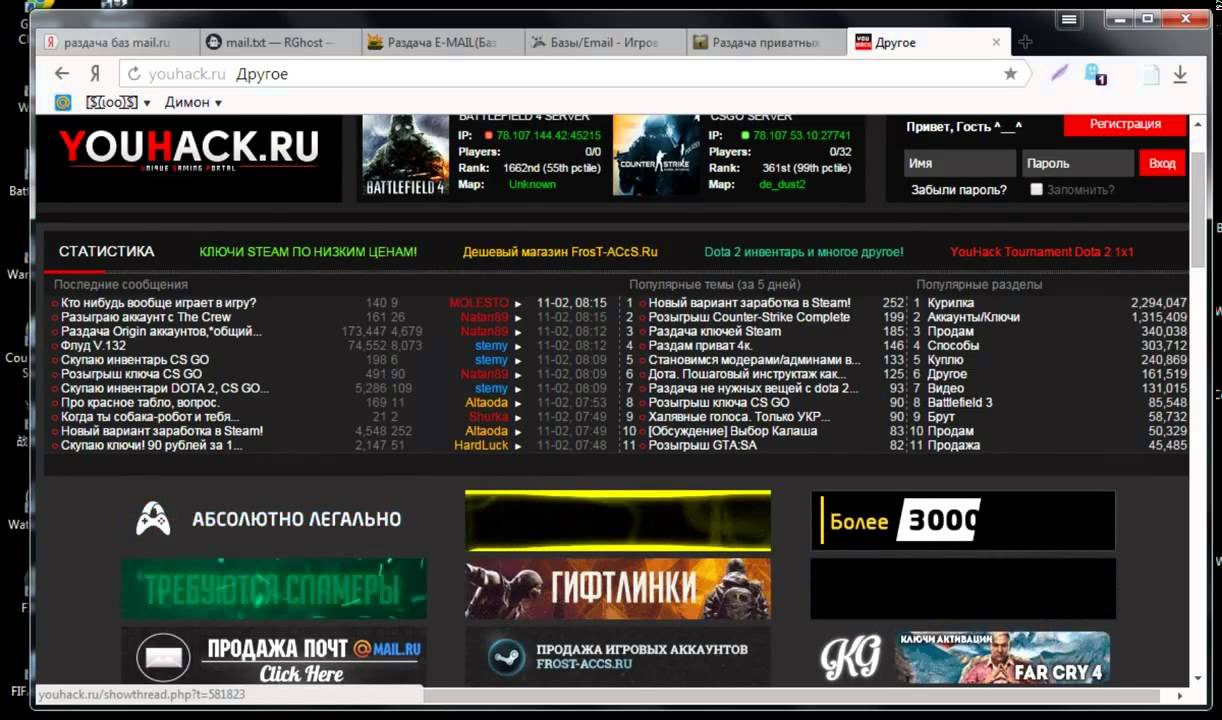Open thread Кто нибудь вообще играет в игру?
1222x720 pixels.
tap(158, 303)
